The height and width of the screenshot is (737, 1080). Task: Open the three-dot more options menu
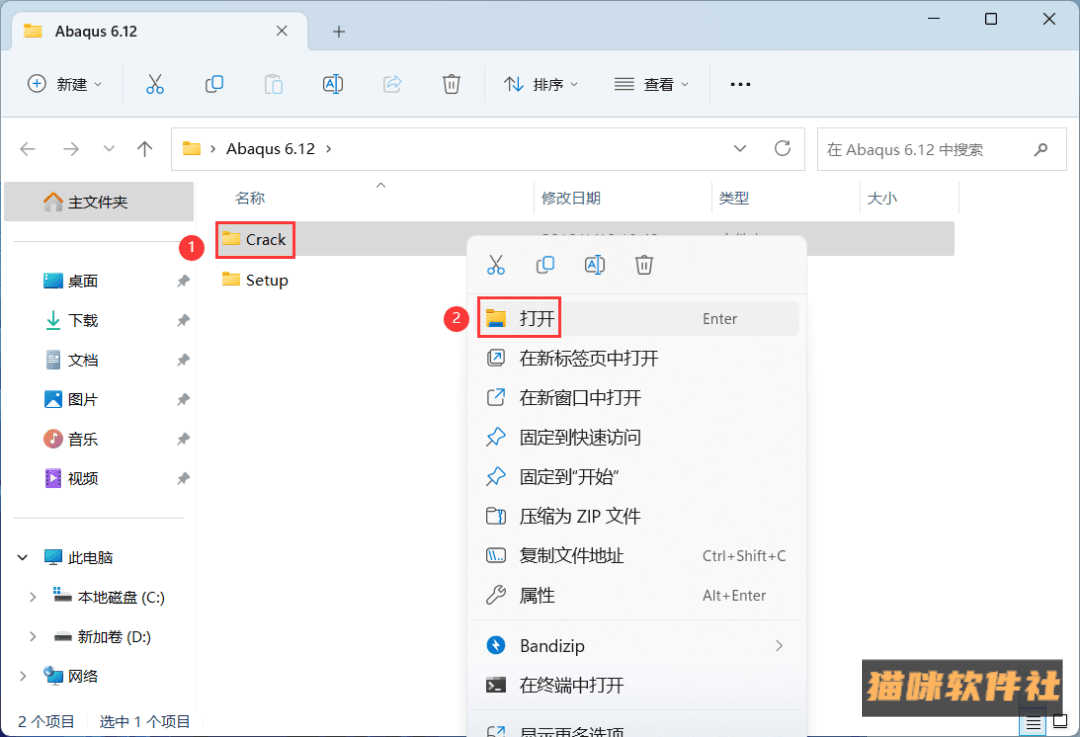(x=740, y=84)
